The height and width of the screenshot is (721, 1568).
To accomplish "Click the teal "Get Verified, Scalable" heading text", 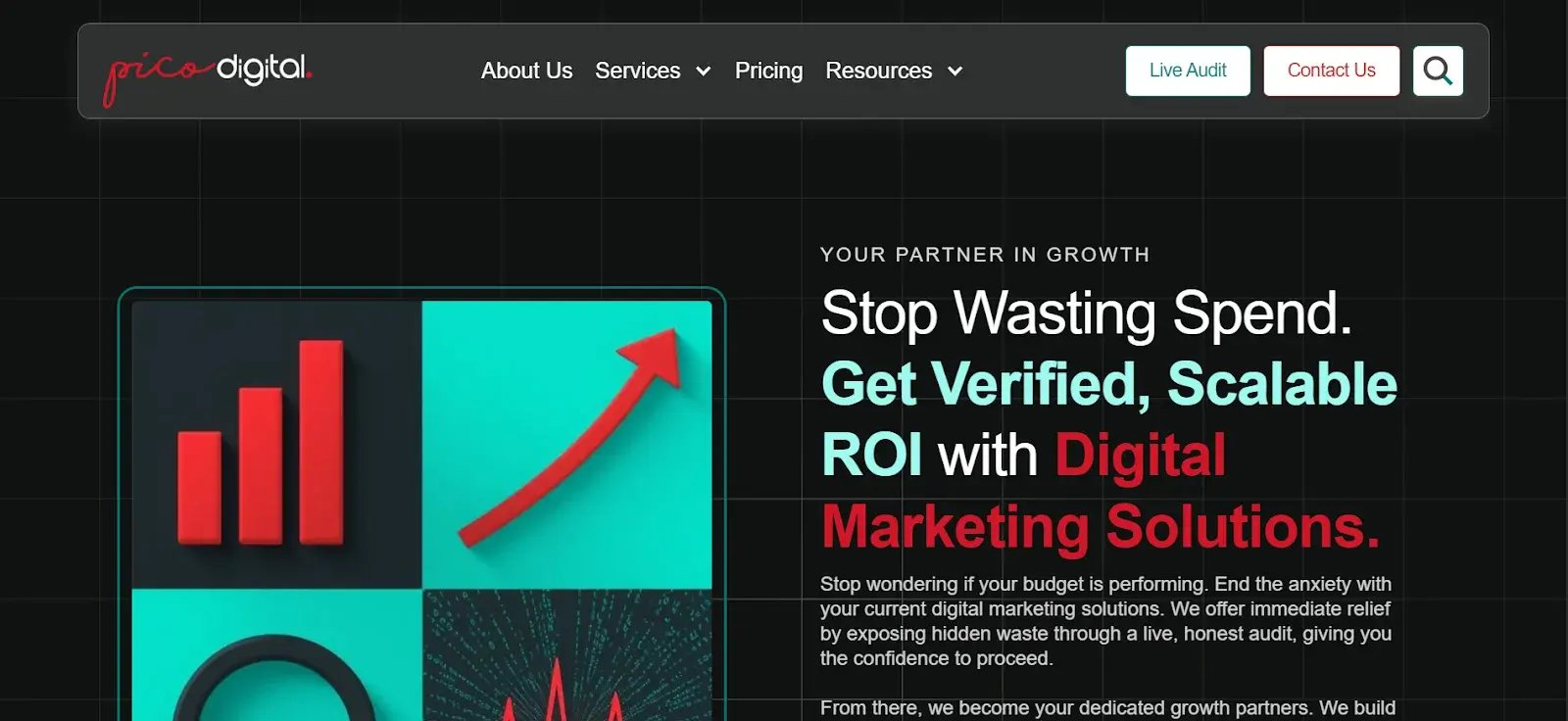I will coord(1108,384).
